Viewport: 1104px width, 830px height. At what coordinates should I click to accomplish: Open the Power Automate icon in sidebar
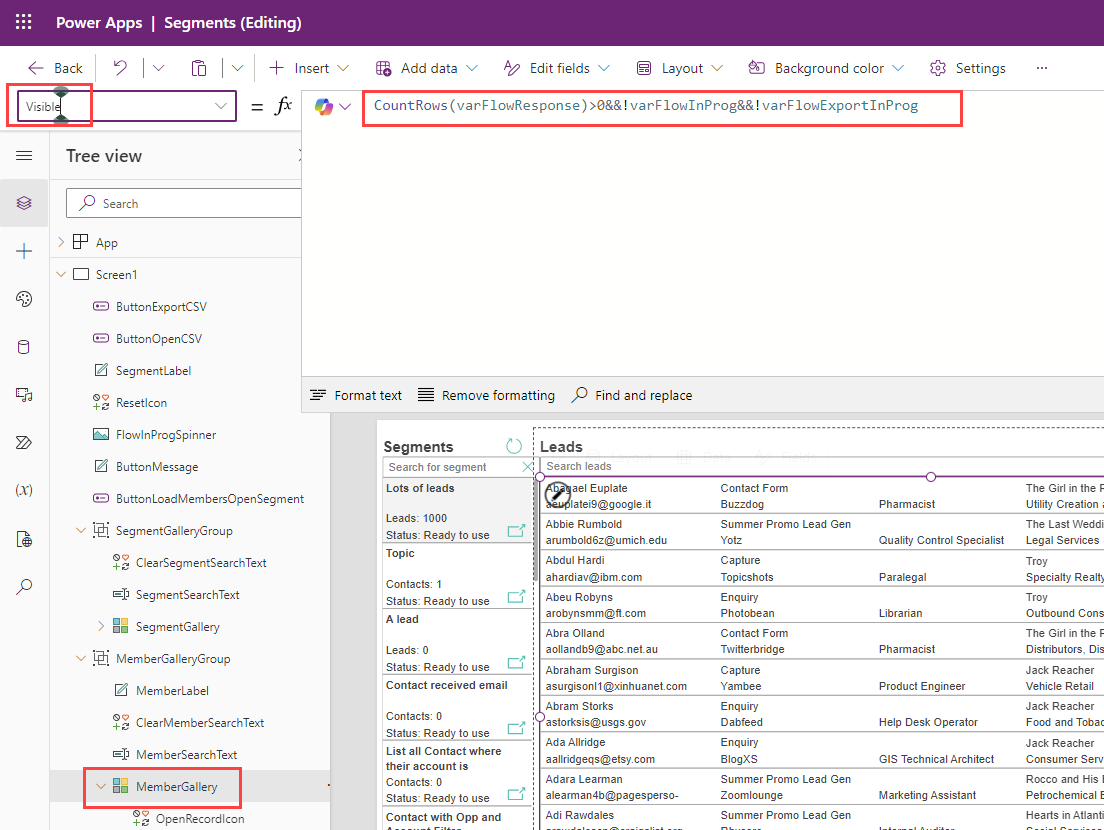24,443
